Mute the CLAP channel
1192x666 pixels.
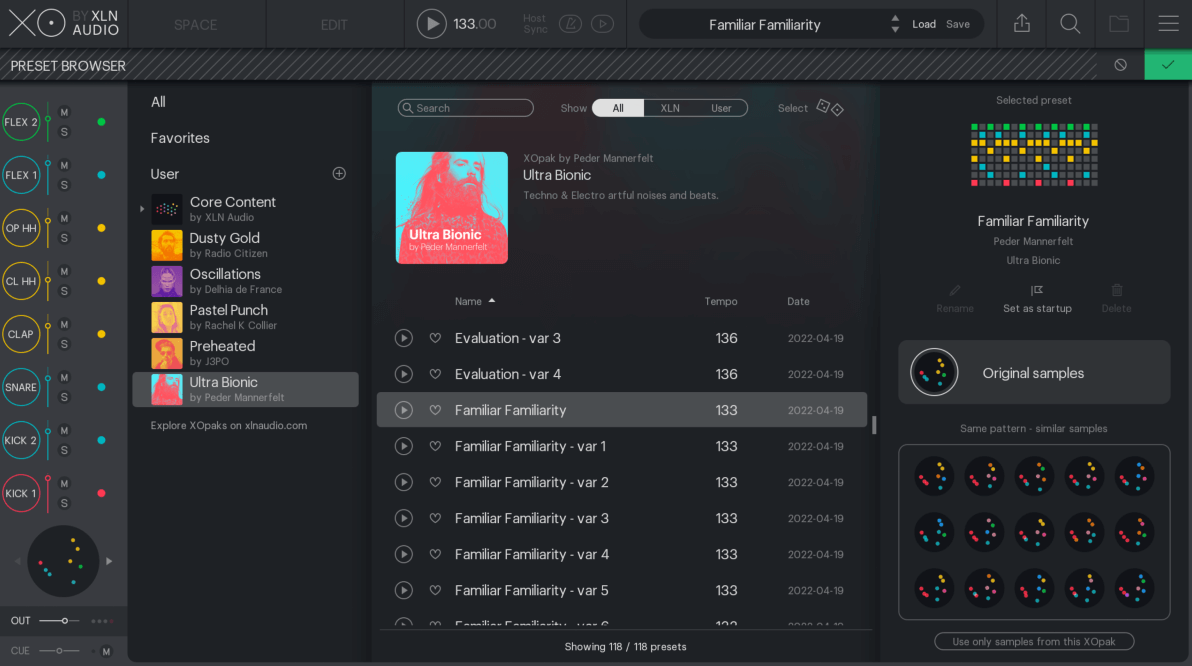pos(64,324)
